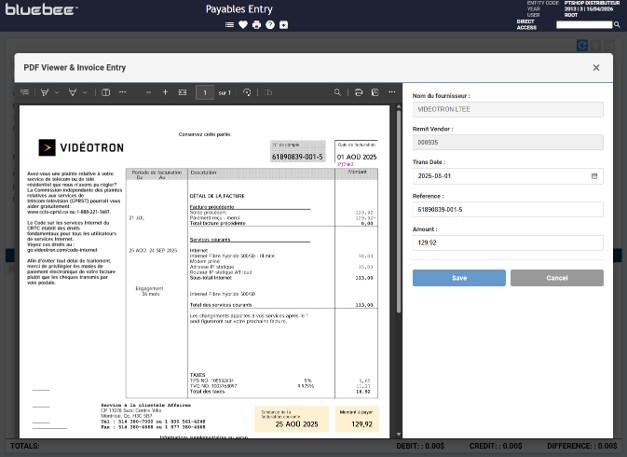This screenshot has width=627, height=457.
Task: Click the printer icon in header
Action: [x=257, y=25]
